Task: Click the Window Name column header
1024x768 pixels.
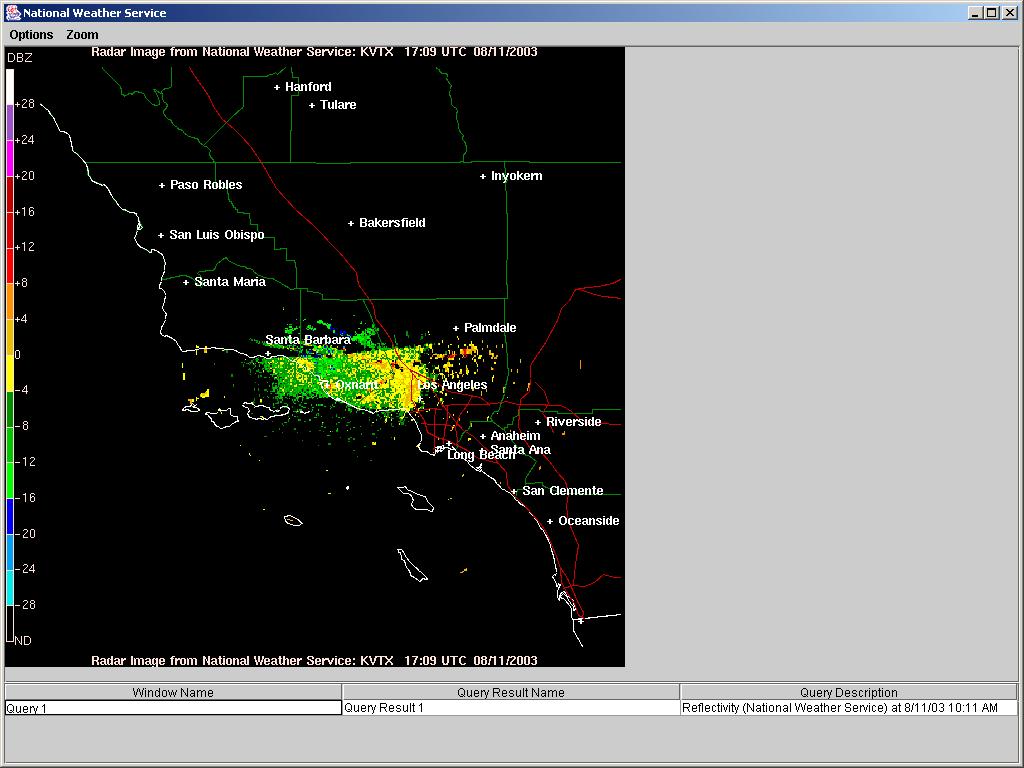Action: pos(173,692)
